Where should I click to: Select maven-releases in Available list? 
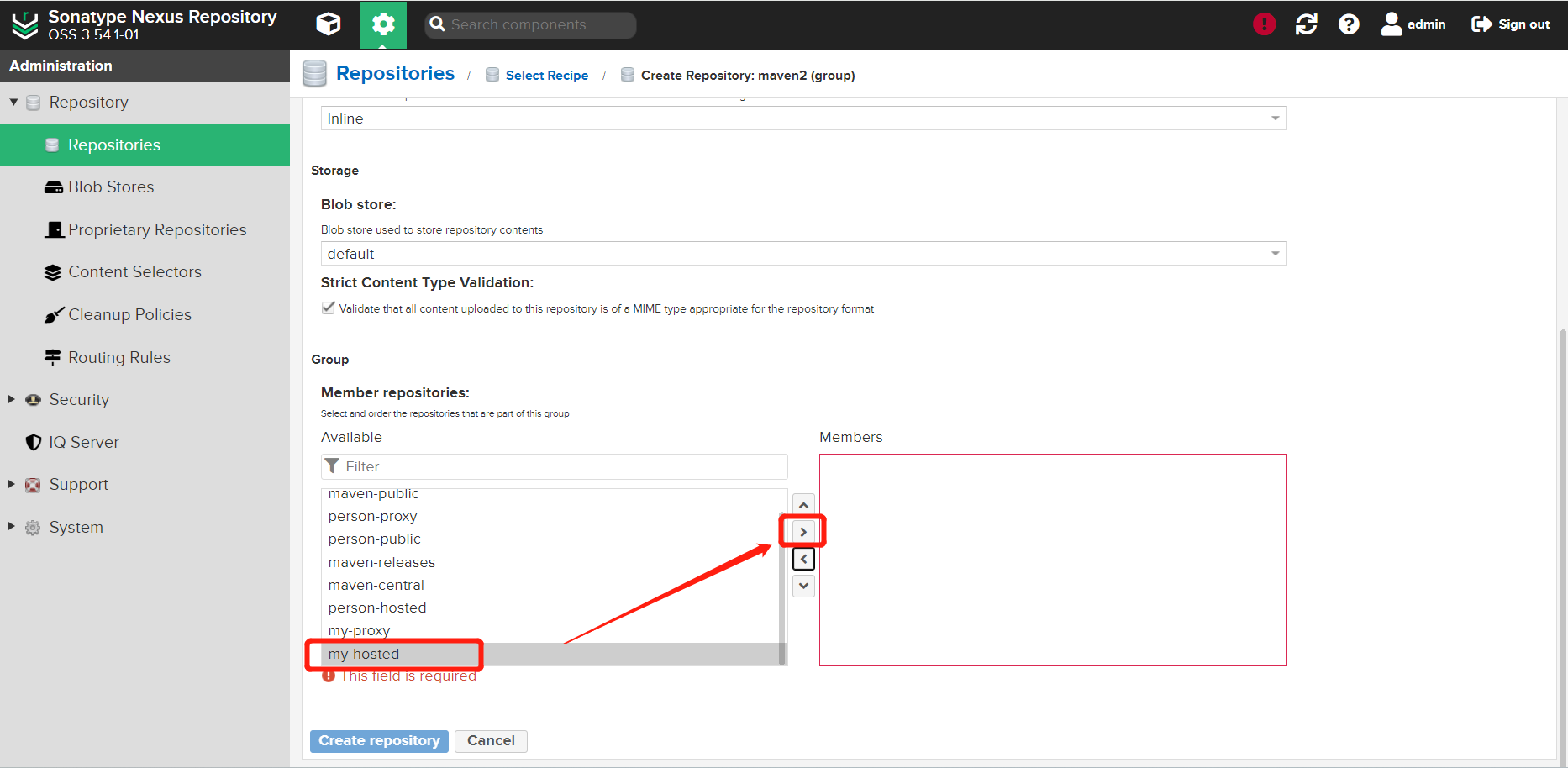[550, 562]
